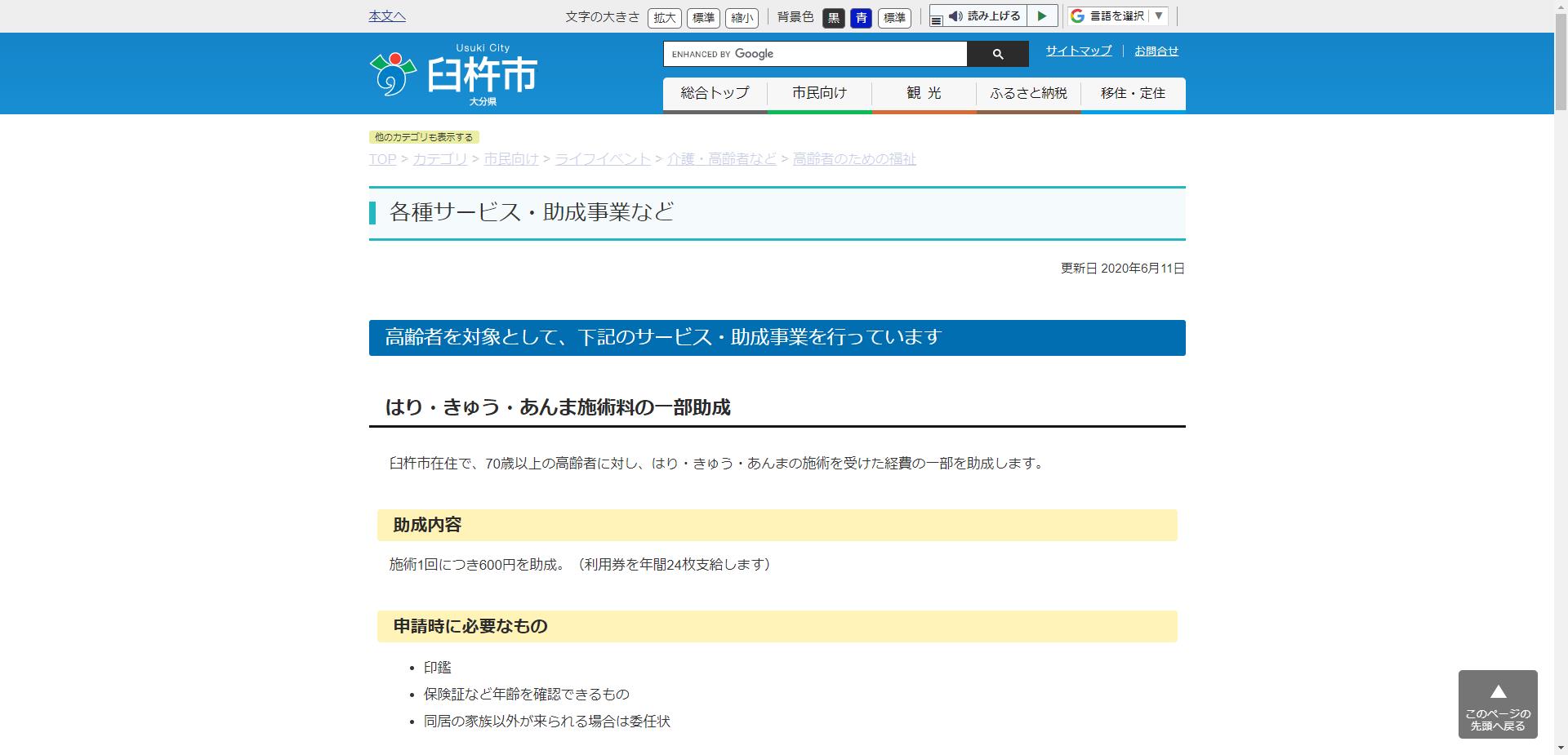This screenshot has height=755, width=1568.
Task: Open the ふるさと納税 section
Action: coord(1027,93)
